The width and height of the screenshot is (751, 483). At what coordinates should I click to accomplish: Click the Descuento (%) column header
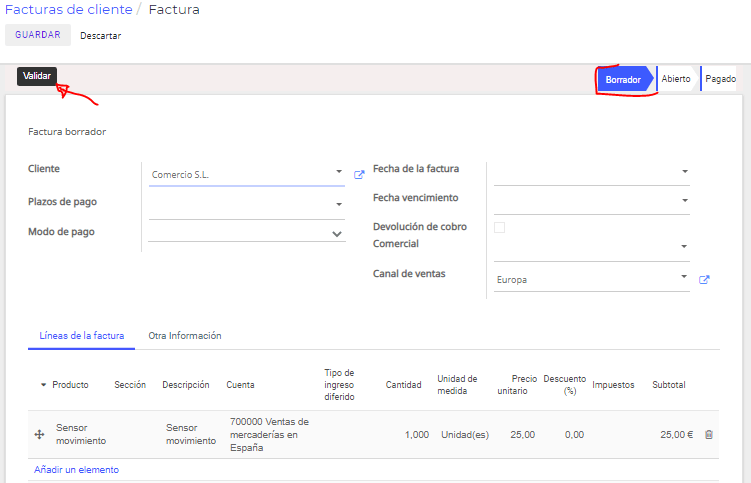click(x=565, y=385)
